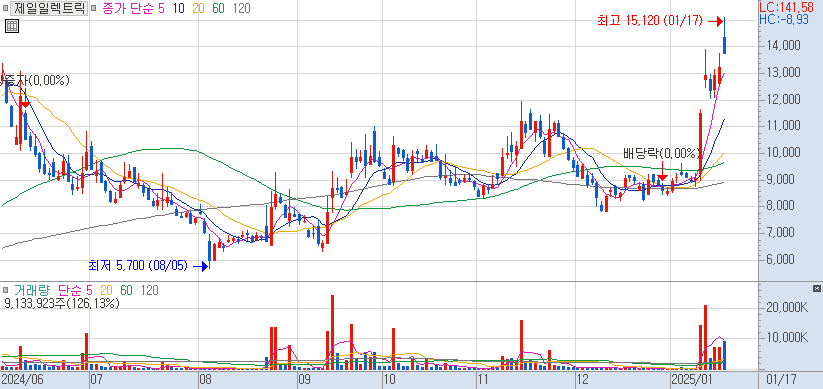Click the red arrow beside 최고 15,120
This screenshot has width=823, height=389.
click(715, 21)
